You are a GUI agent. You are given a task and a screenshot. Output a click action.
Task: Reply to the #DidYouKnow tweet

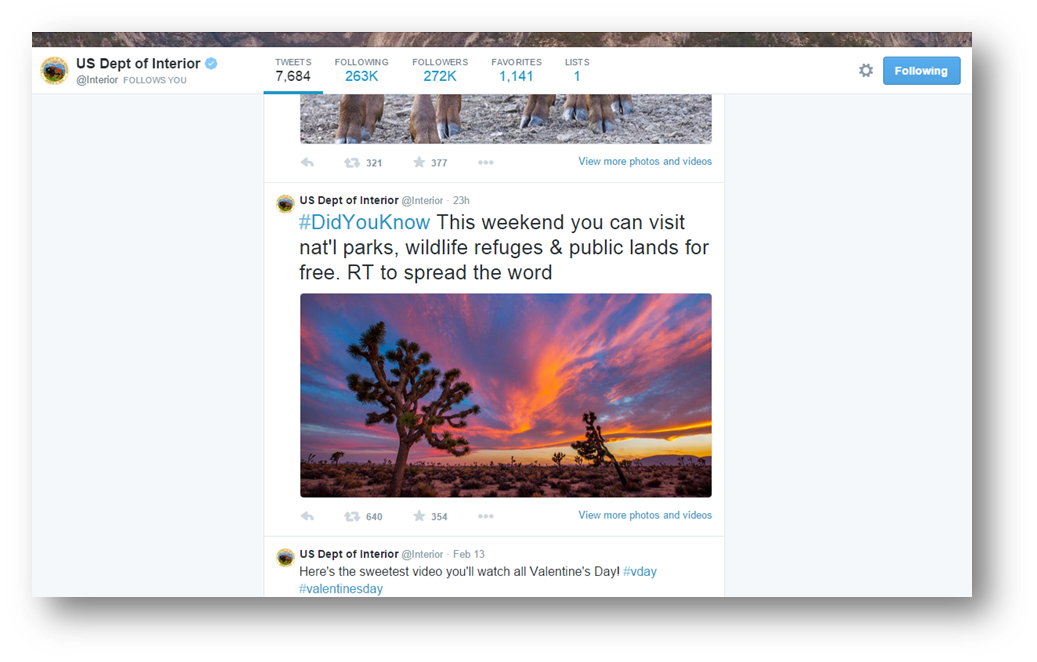(308, 516)
